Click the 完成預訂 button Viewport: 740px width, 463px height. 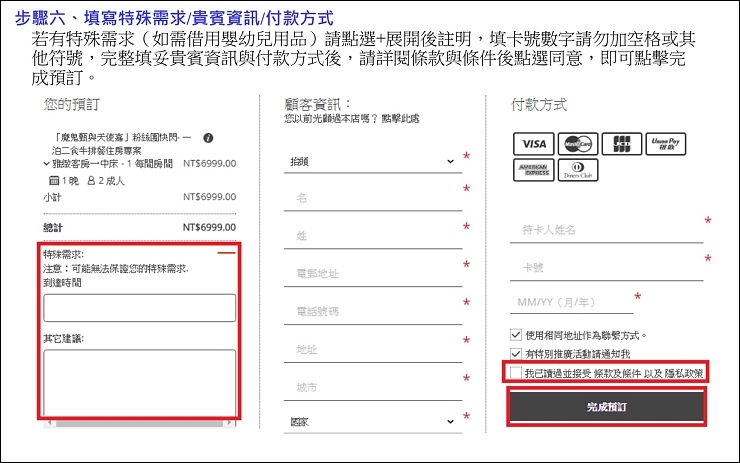pos(606,407)
